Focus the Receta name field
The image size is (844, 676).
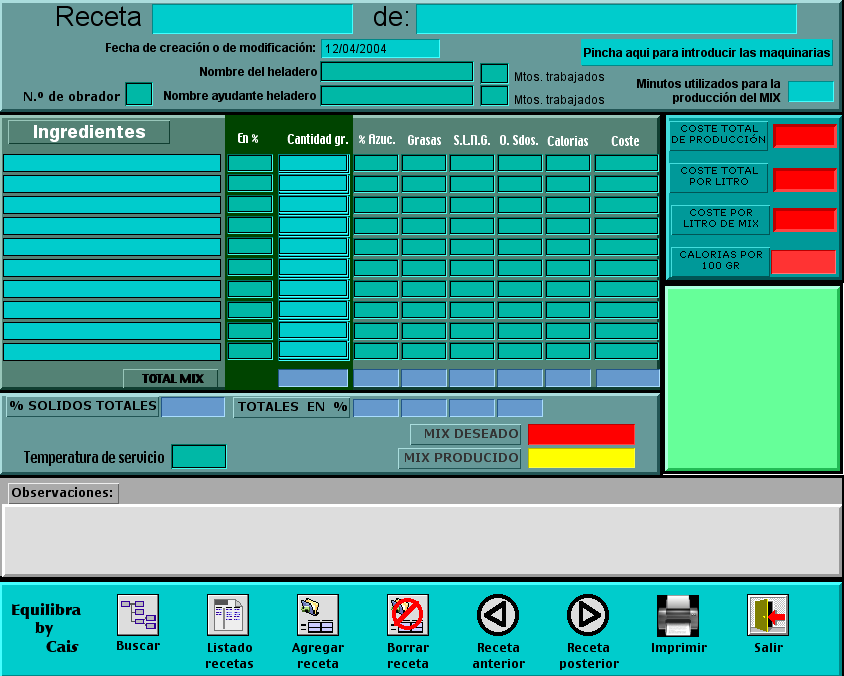pos(252,19)
